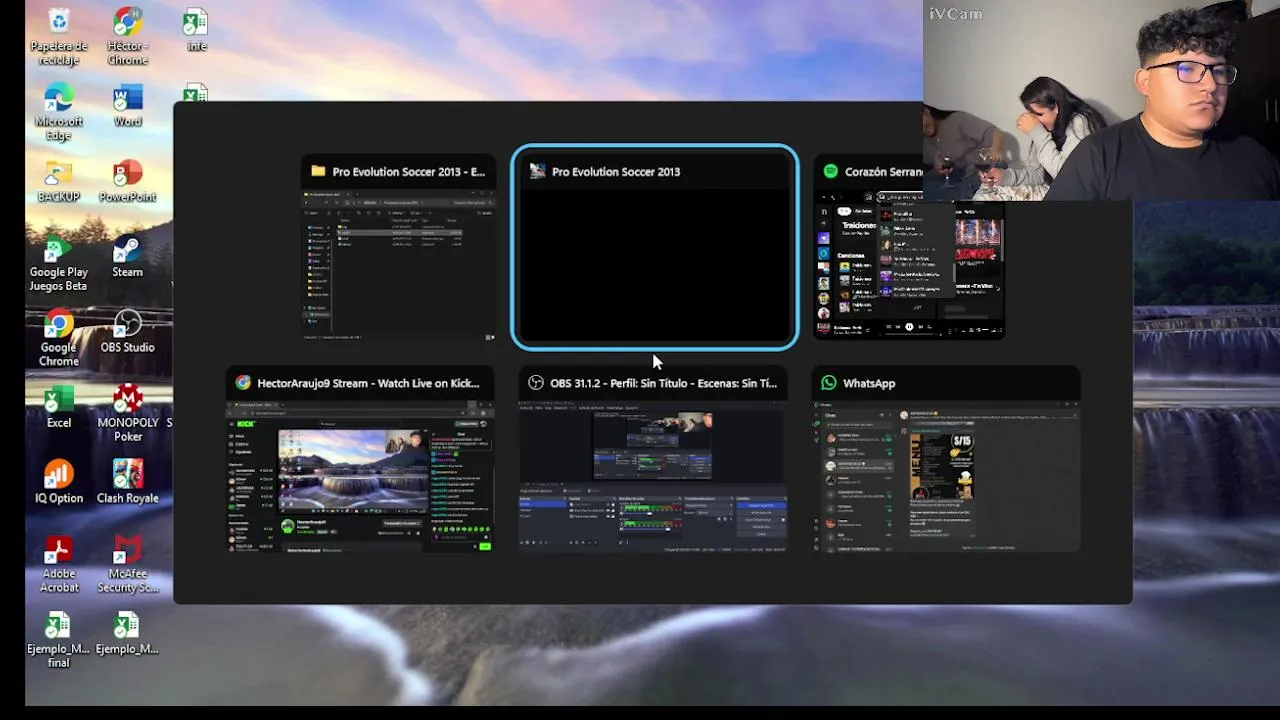
Task: Open the Google Chrome desktop shortcut
Action: [x=59, y=338]
